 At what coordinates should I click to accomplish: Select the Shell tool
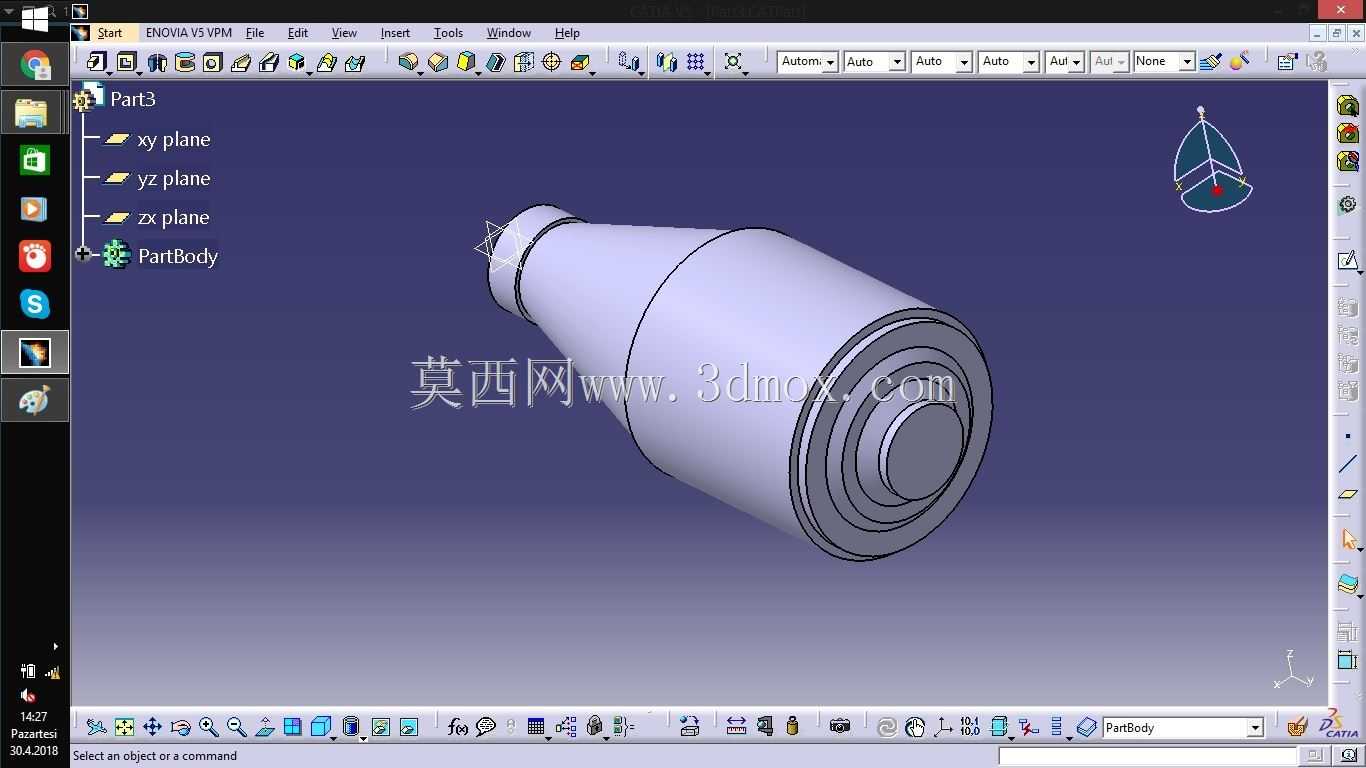[496, 62]
